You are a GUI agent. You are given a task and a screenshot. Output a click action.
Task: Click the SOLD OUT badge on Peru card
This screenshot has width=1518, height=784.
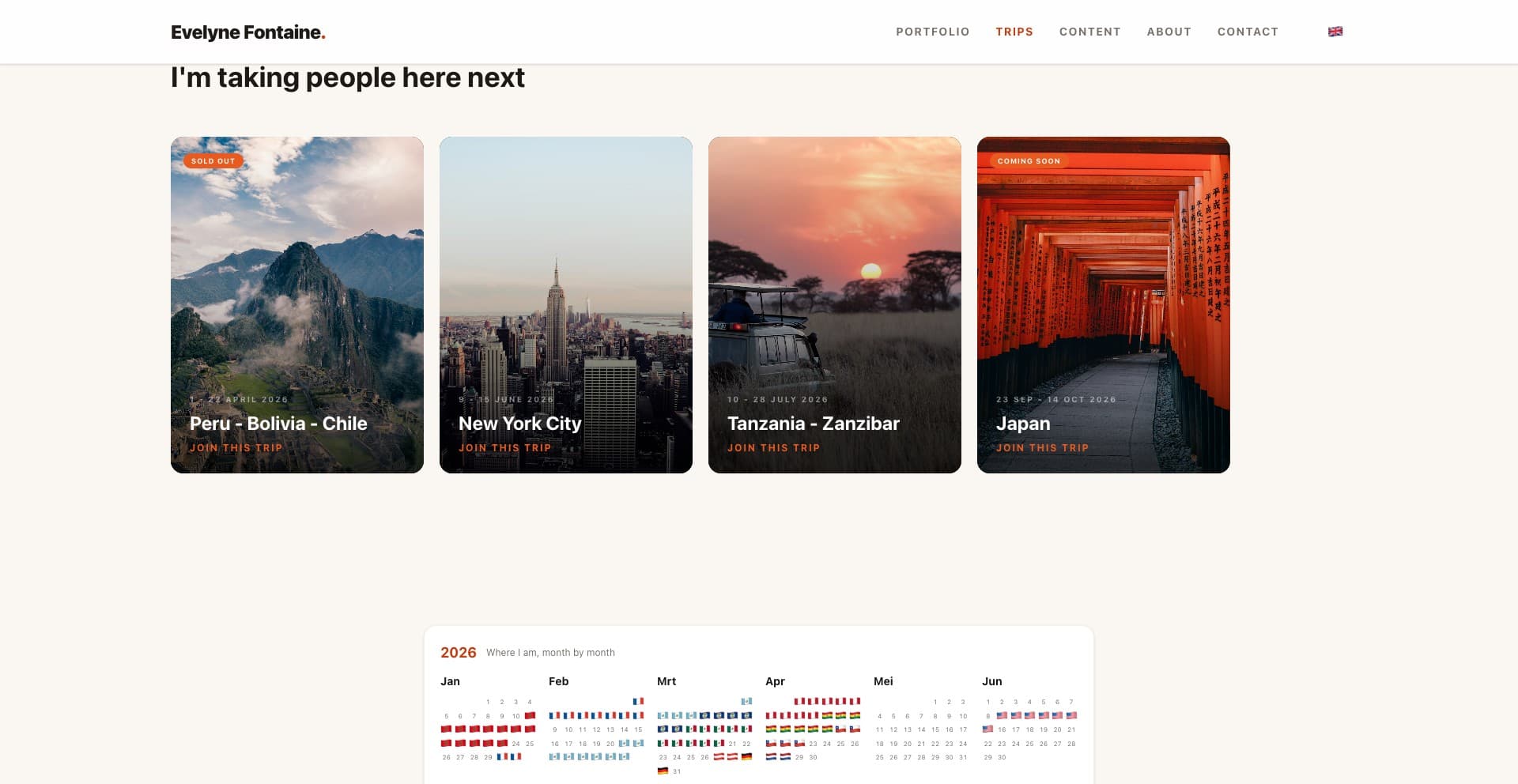[213, 160]
